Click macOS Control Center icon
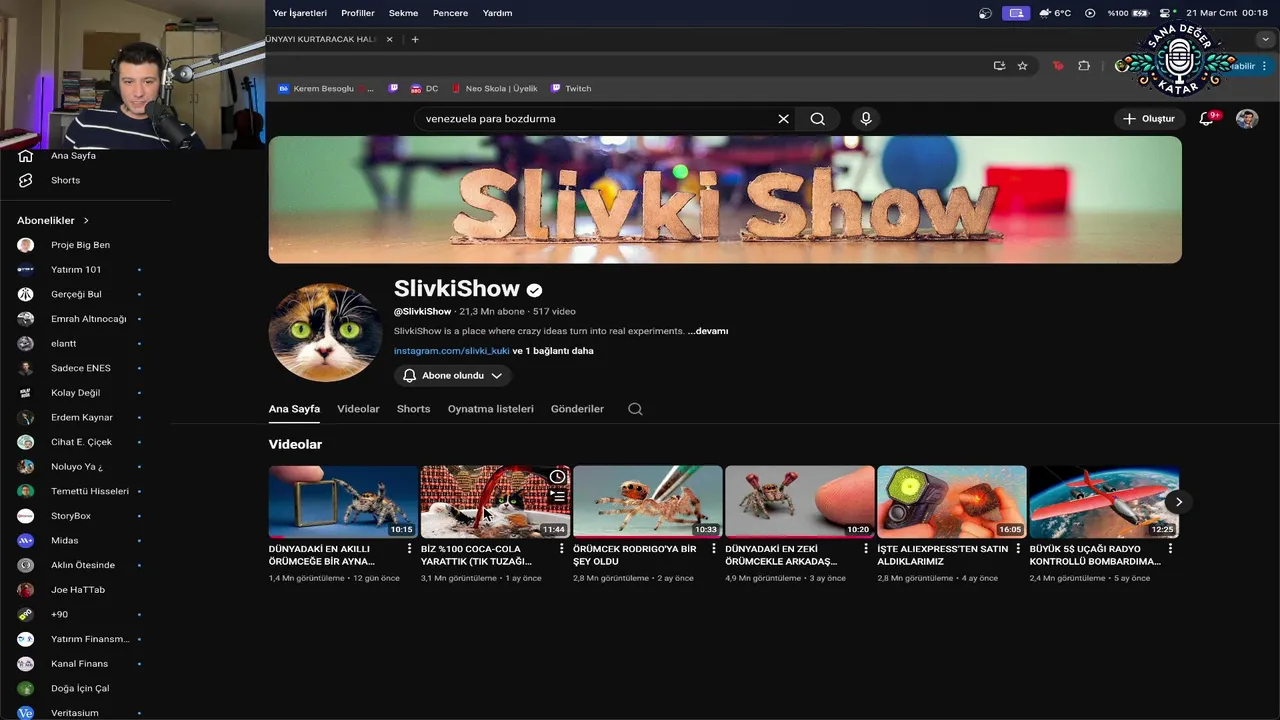Screen dimensions: 1280x720 coord(1166,13)
